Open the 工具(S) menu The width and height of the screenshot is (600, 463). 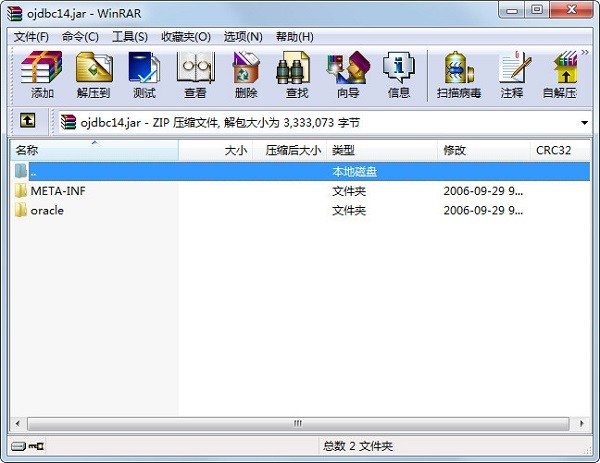(x=130, y=37)
